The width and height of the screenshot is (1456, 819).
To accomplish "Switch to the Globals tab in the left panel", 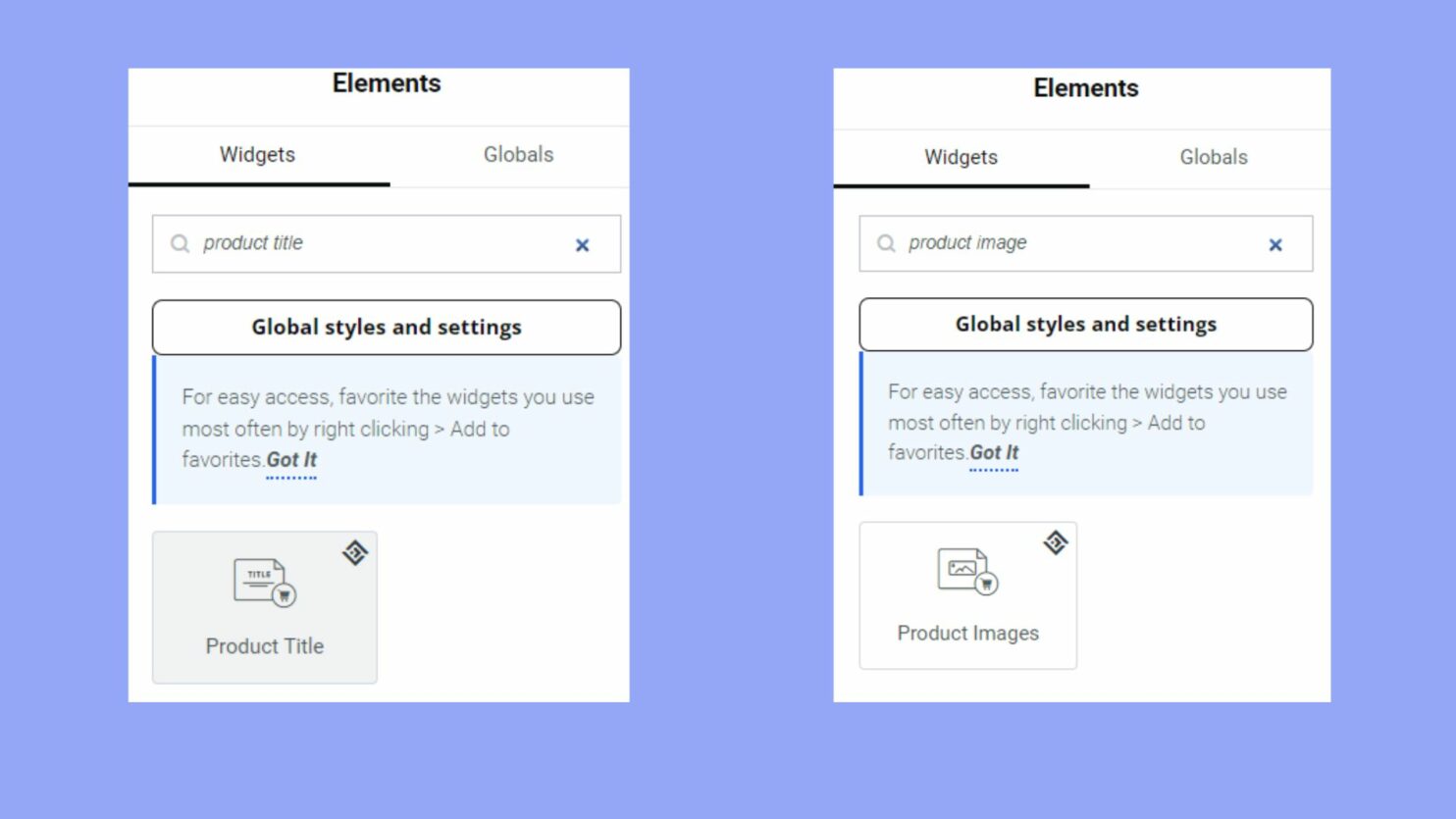I will coord(517,154).
